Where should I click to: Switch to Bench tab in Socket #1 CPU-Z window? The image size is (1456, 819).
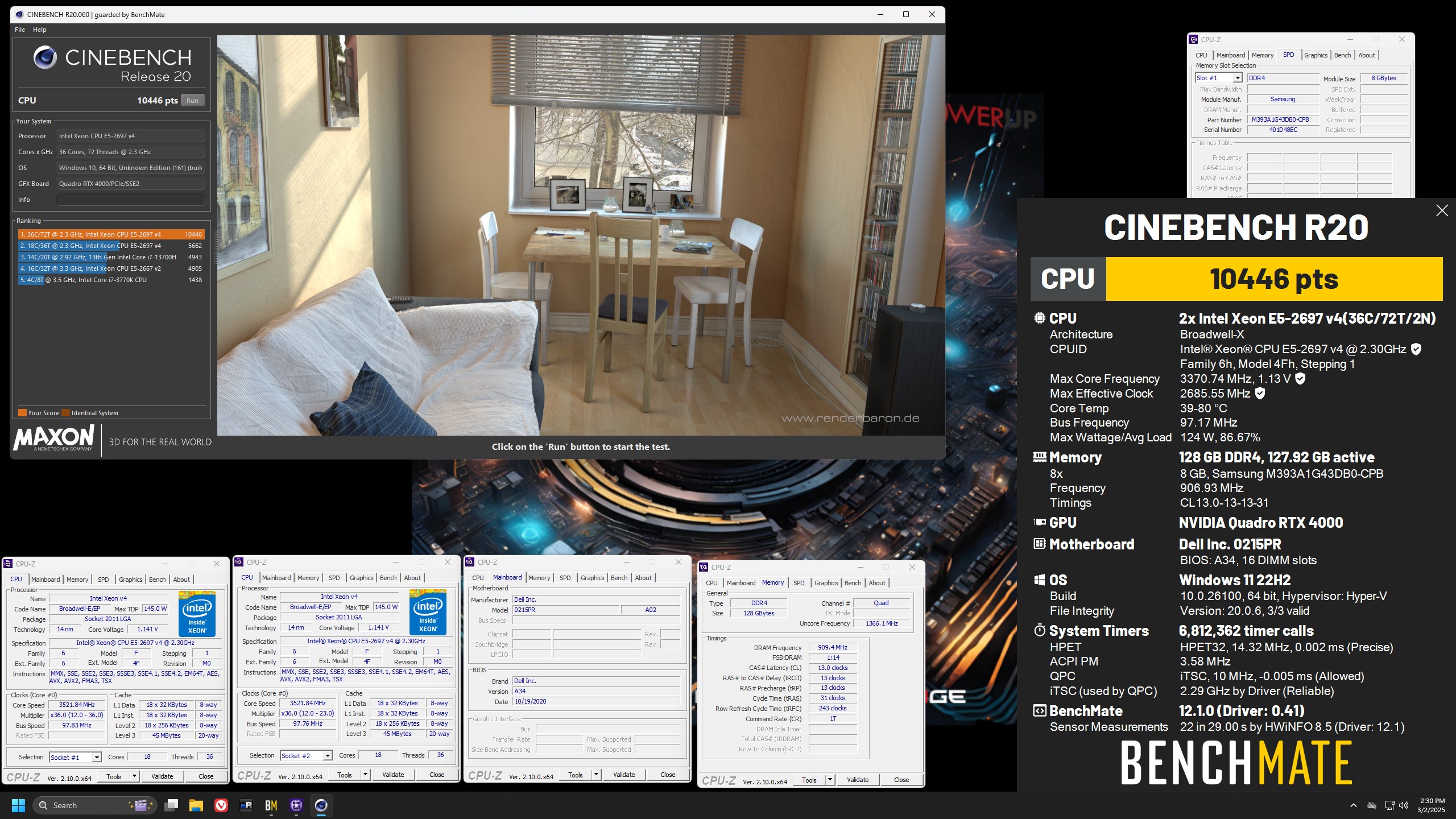[158, 580]
